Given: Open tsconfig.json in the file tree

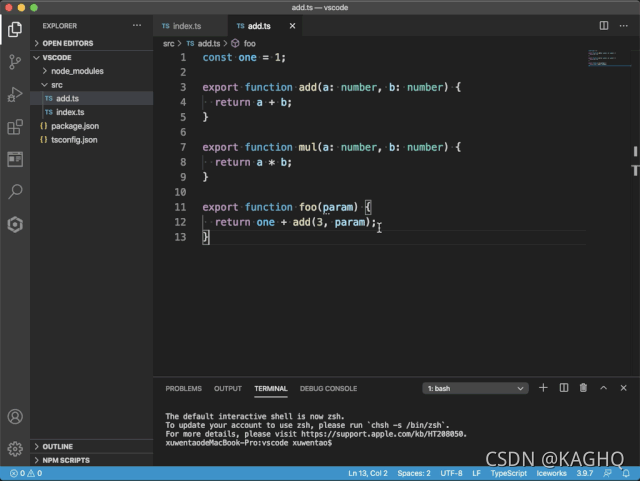Looking at the screenshot, I should coord(92,140).
